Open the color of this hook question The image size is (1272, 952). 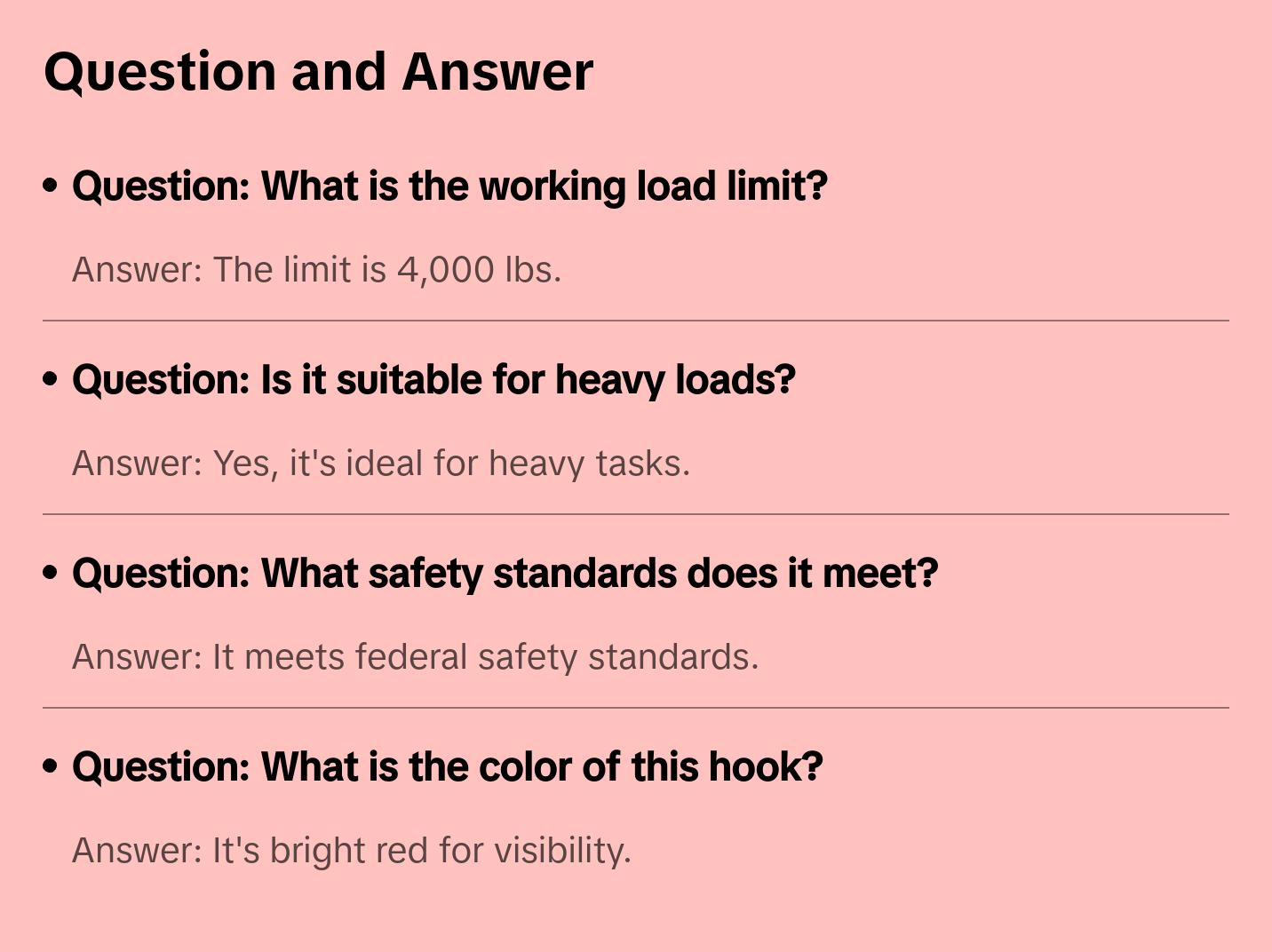point(447,767)
